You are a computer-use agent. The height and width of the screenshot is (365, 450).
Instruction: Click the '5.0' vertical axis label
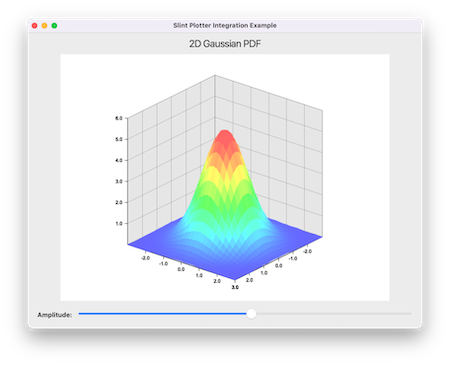click(x=119, y=139)
